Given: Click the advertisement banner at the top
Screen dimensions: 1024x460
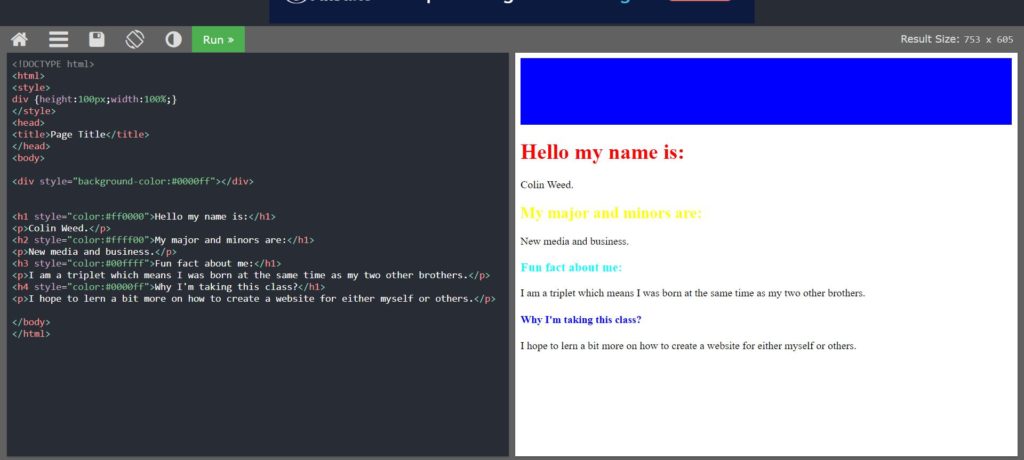Looking at the screenshot, I should tap(511, 10).
